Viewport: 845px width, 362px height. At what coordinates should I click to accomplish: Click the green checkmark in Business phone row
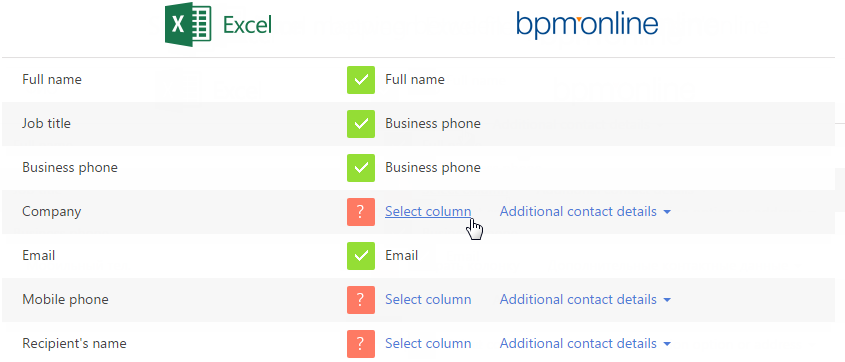click(361, 168)
